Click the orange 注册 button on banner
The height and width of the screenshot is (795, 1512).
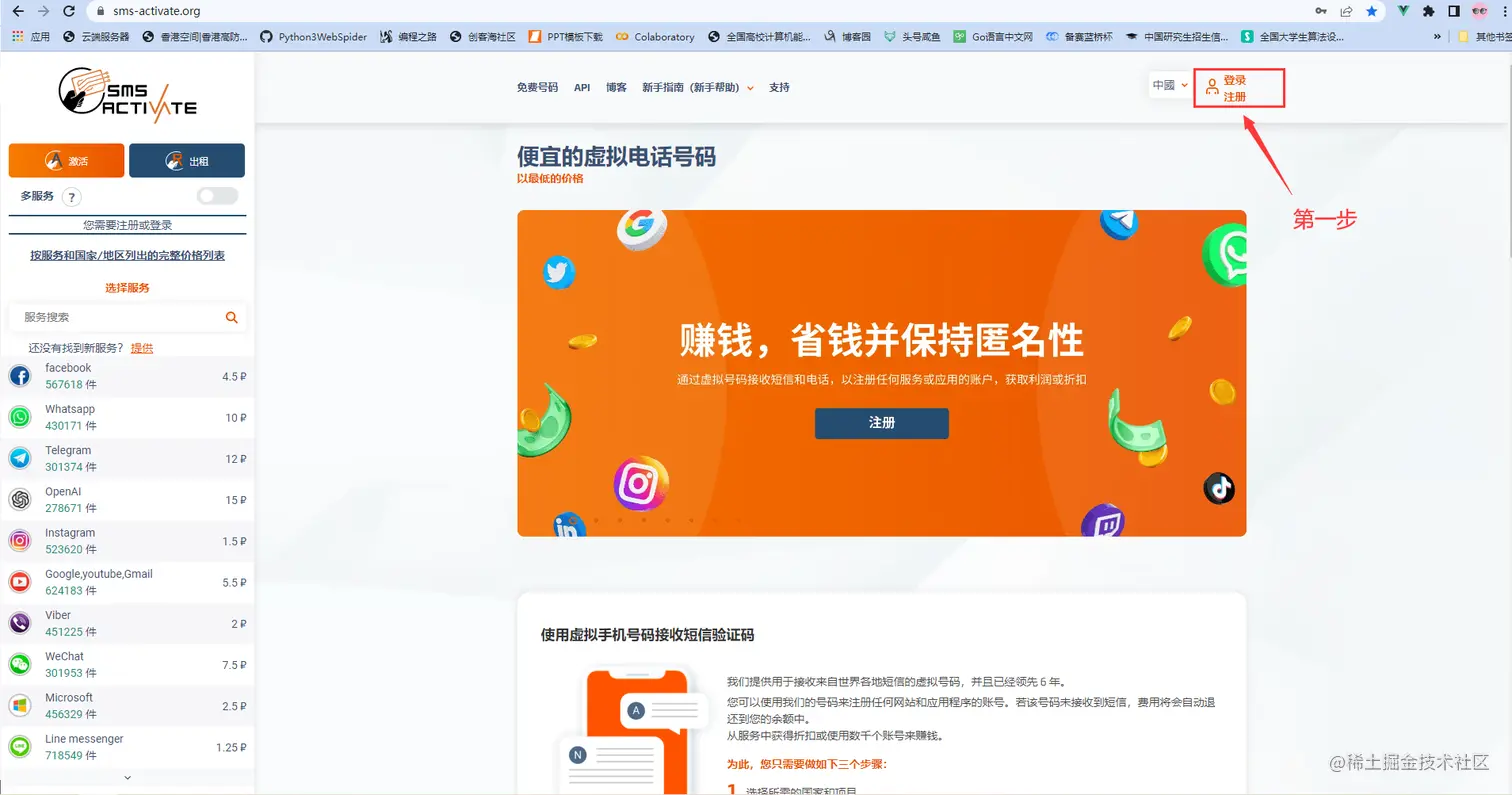tap(881, 423)
